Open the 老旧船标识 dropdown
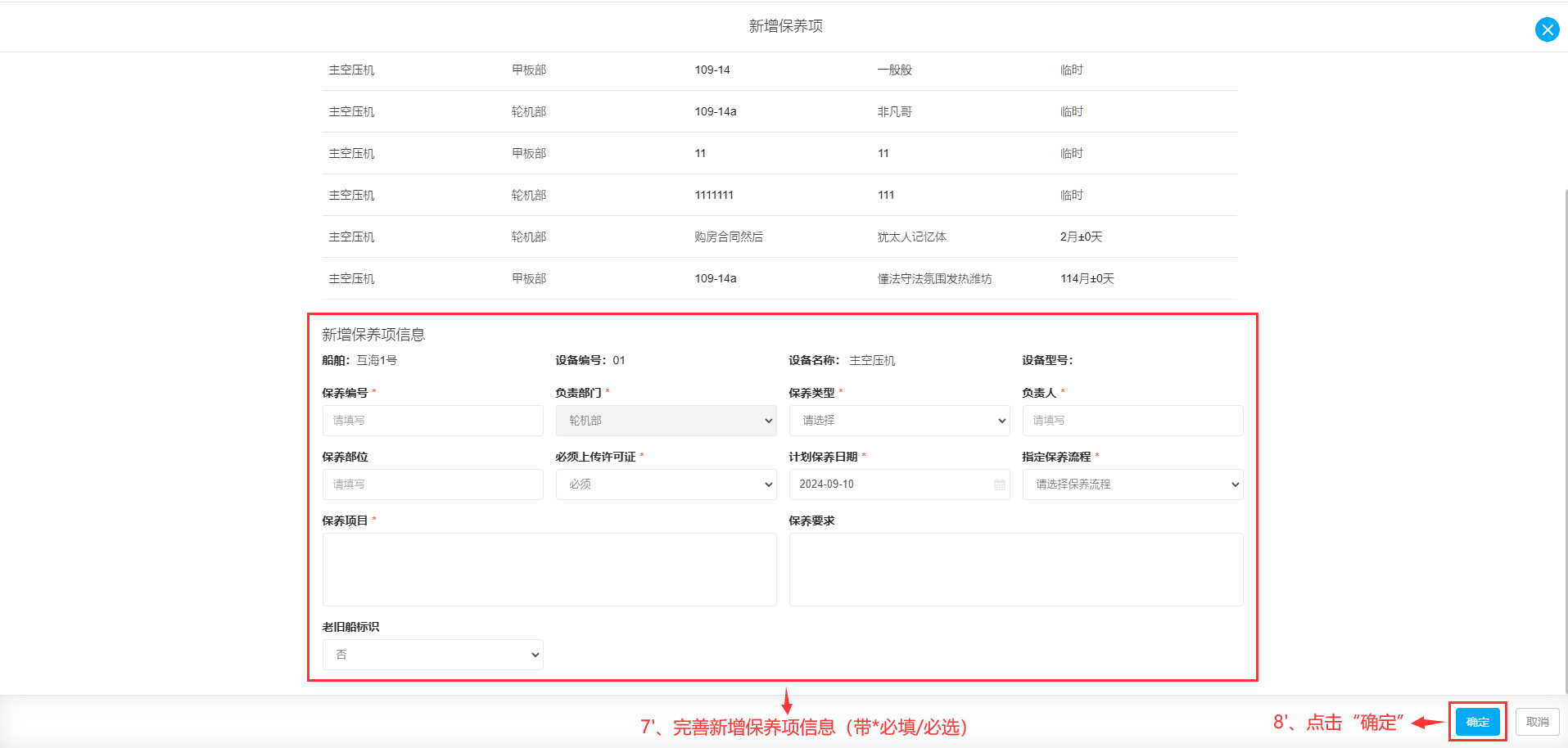1568x748 pixels. click(x=432, y=655)
